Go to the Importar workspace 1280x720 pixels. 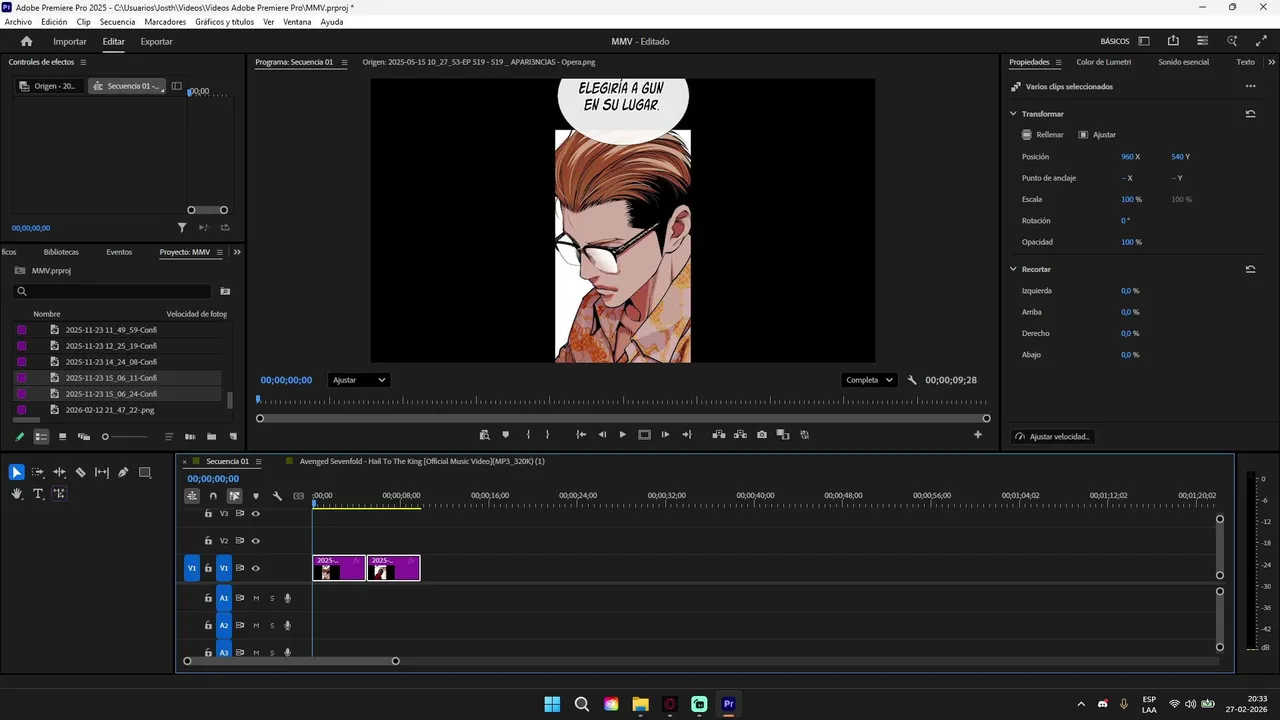point(70,42)
